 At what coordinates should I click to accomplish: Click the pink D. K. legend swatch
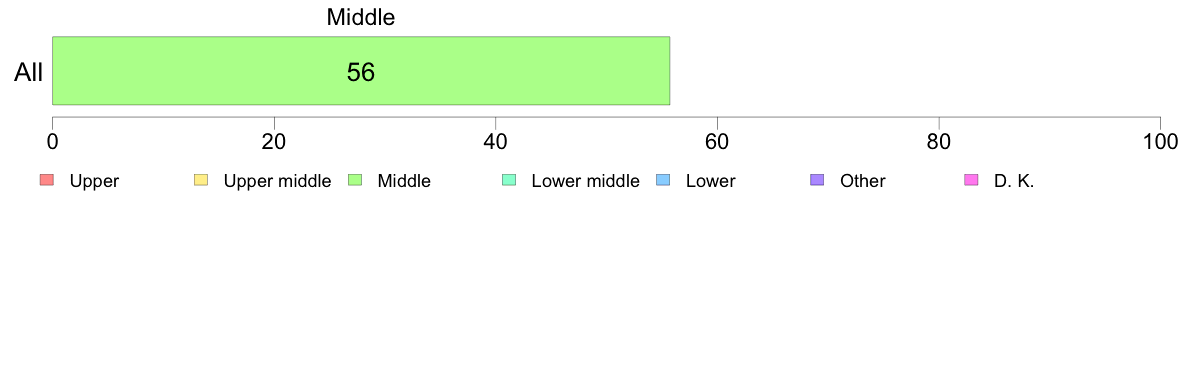click(971, 180)
